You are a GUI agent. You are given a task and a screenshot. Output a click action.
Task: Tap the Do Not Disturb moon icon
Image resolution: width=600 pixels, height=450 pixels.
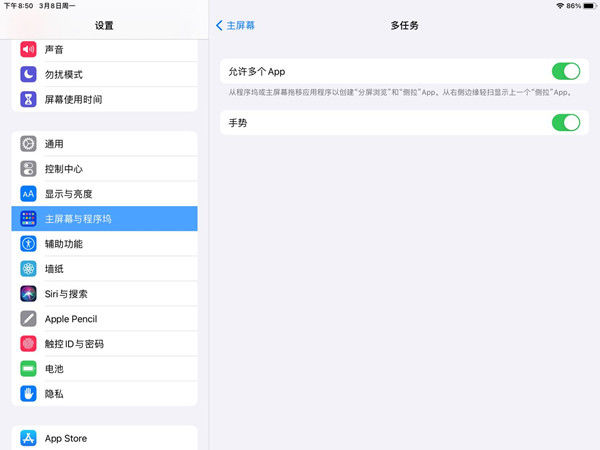click(28, 74)
